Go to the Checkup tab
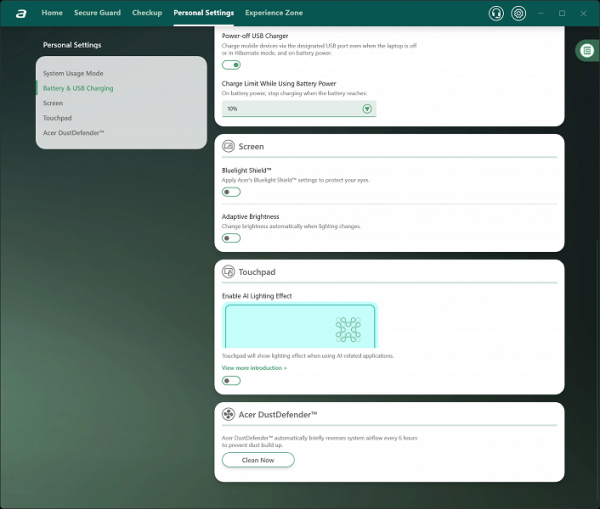 tap(147, 13)
